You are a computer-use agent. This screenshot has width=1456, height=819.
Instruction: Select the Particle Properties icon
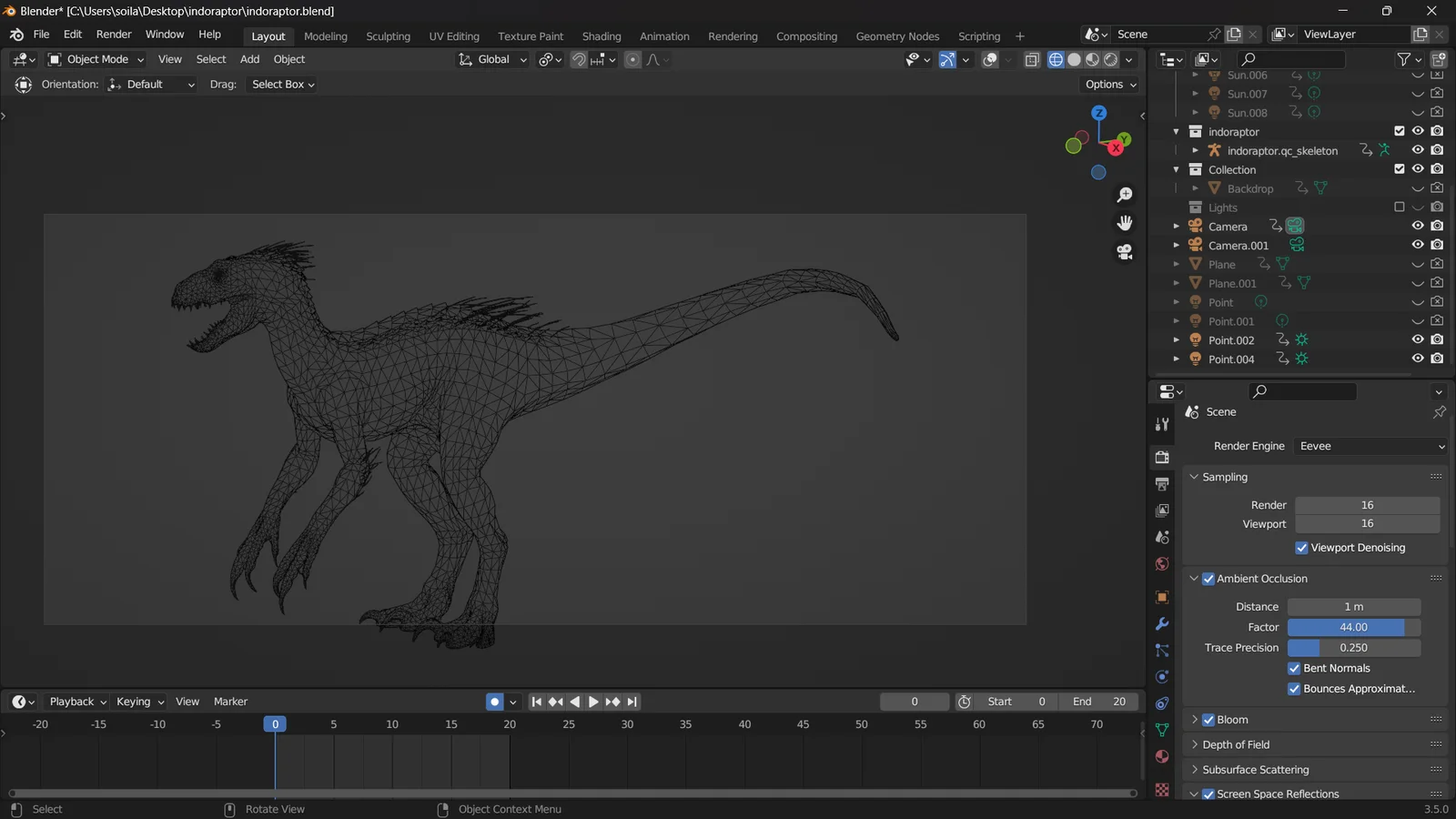[1162, 651]
